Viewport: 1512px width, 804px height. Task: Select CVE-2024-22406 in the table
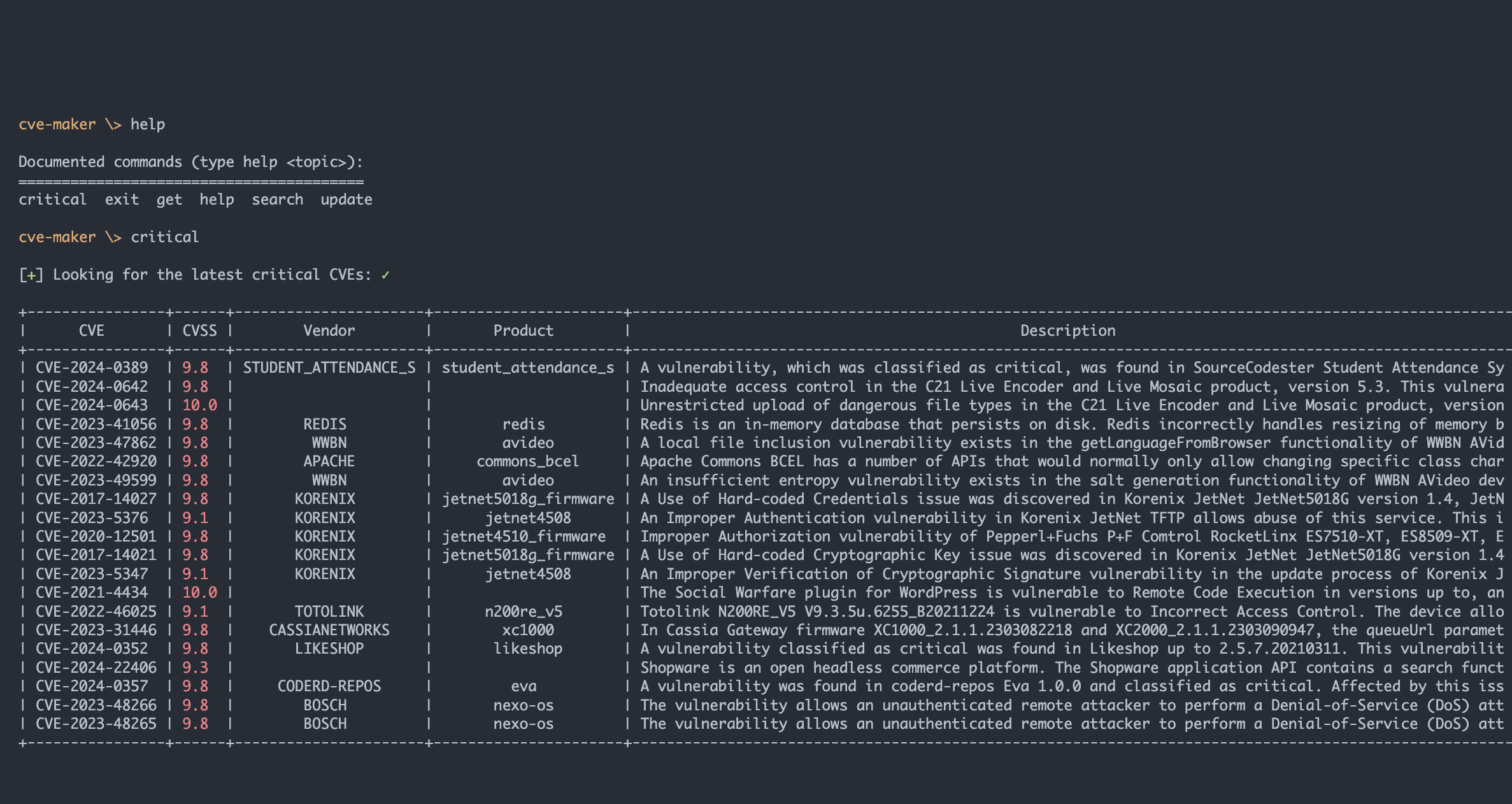click(x=96, y=668)
